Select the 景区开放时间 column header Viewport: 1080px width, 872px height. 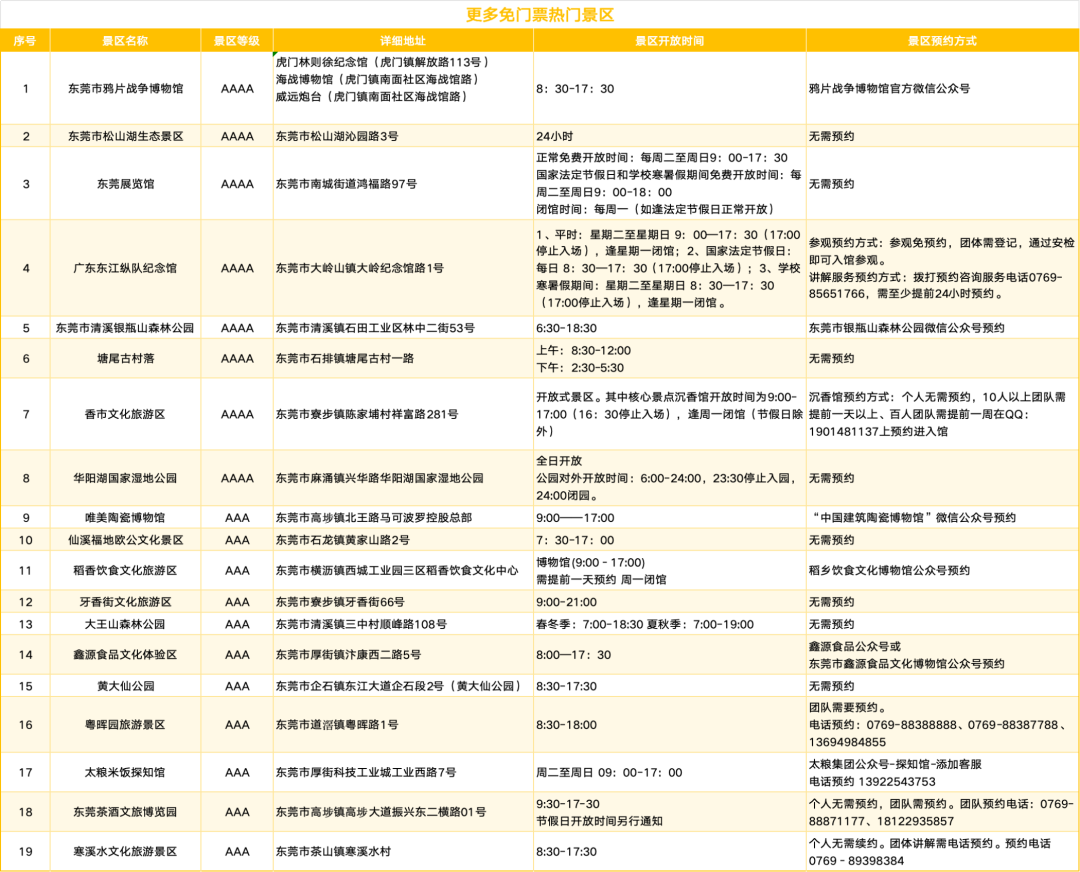(x=669, y=41)
